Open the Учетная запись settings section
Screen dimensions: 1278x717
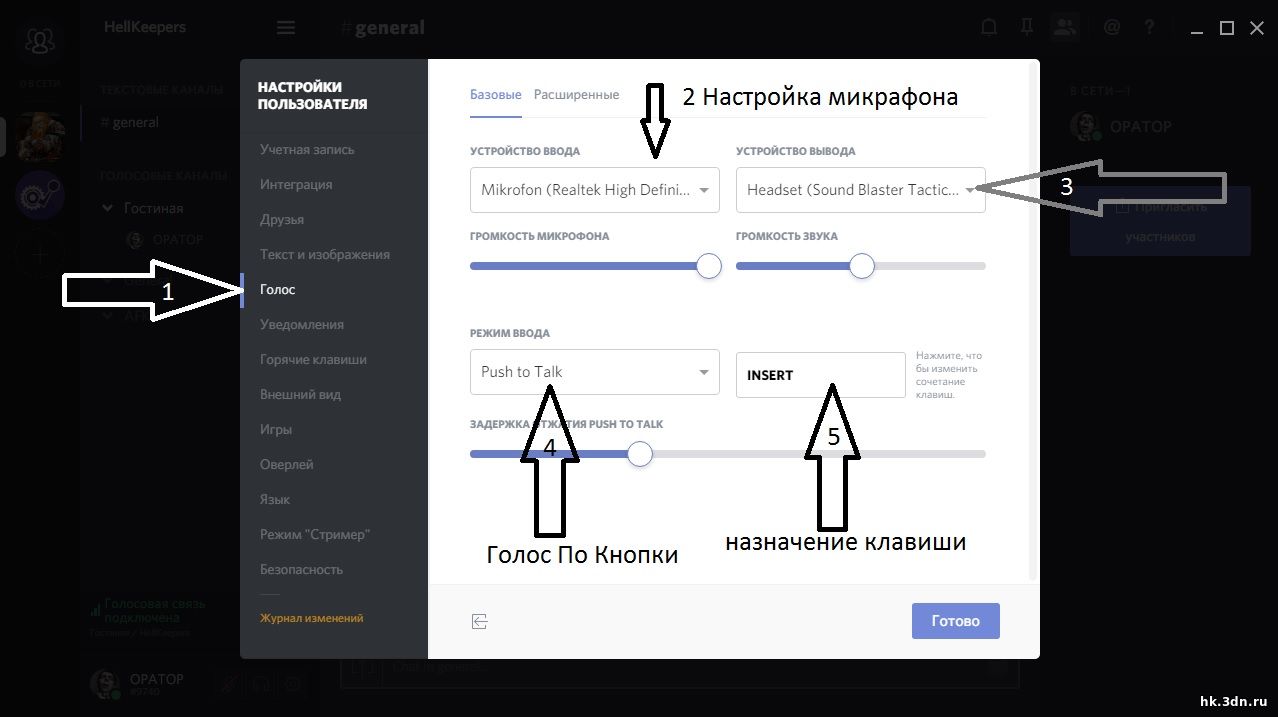(x=307, y=150)
